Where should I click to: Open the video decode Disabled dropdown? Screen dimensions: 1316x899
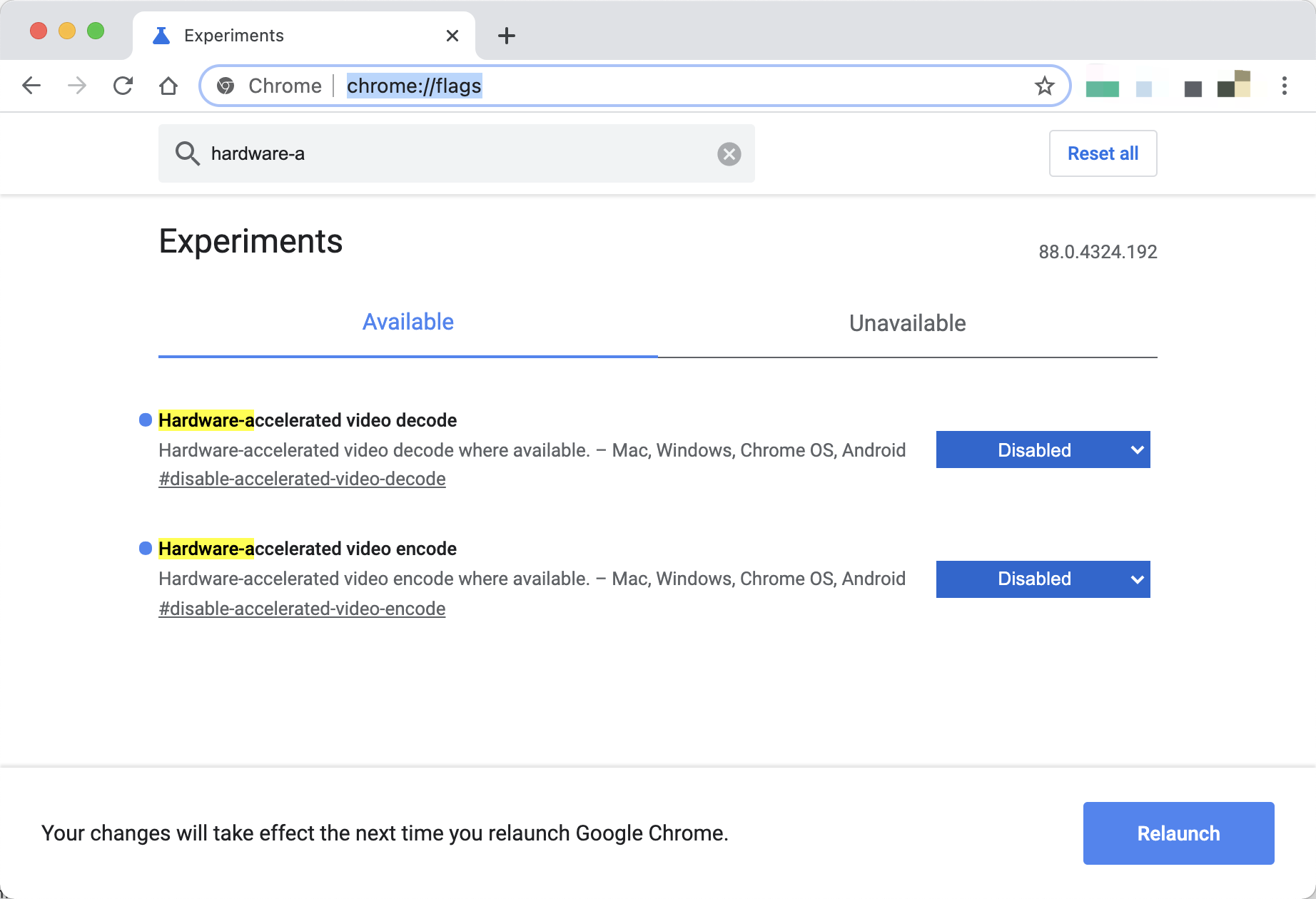pyautogui.click(x=1043, y=450)
